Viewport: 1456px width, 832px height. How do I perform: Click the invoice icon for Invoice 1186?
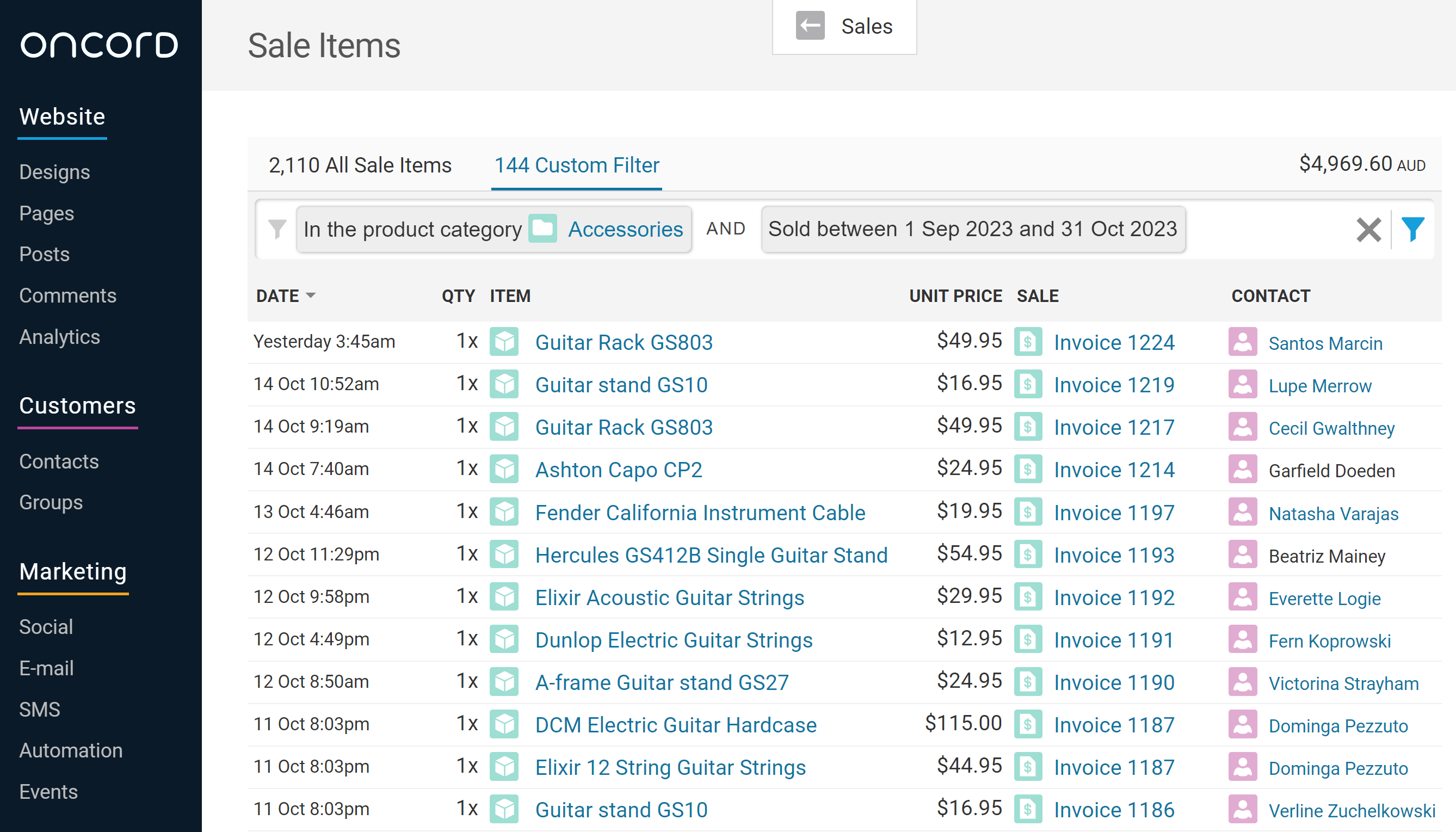(1028, 809)
